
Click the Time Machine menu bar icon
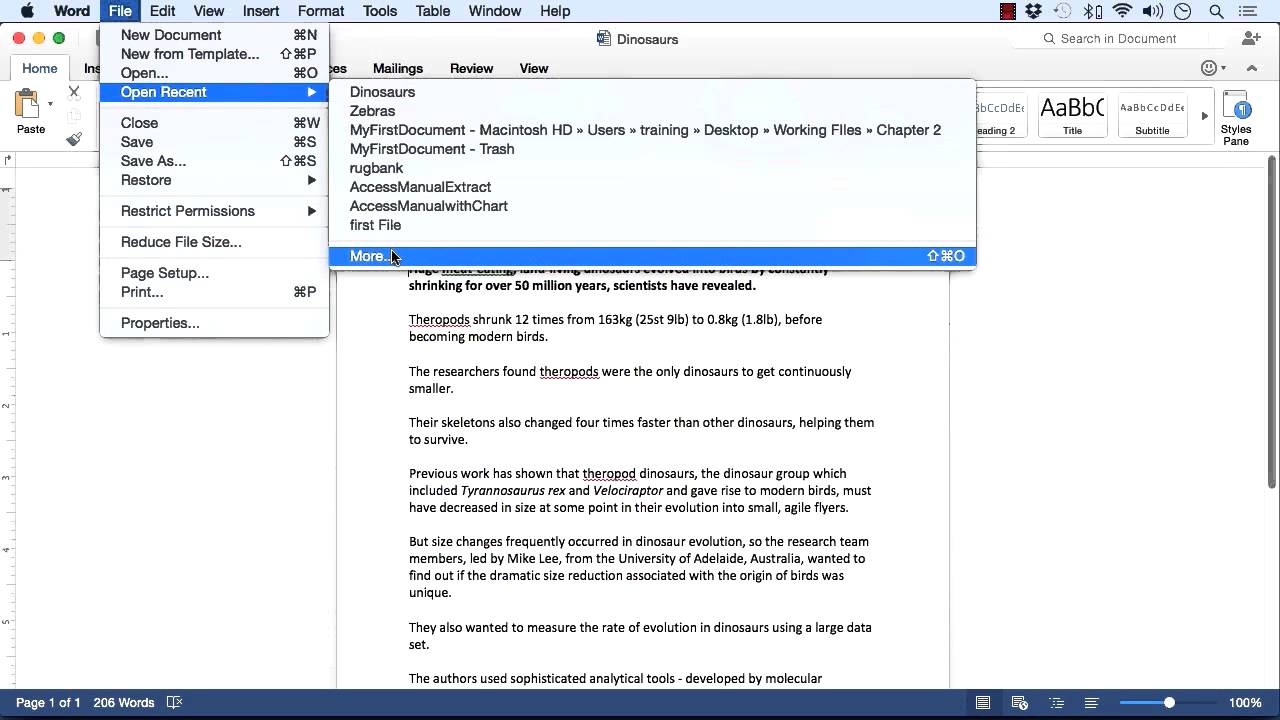coord(1063,11)
